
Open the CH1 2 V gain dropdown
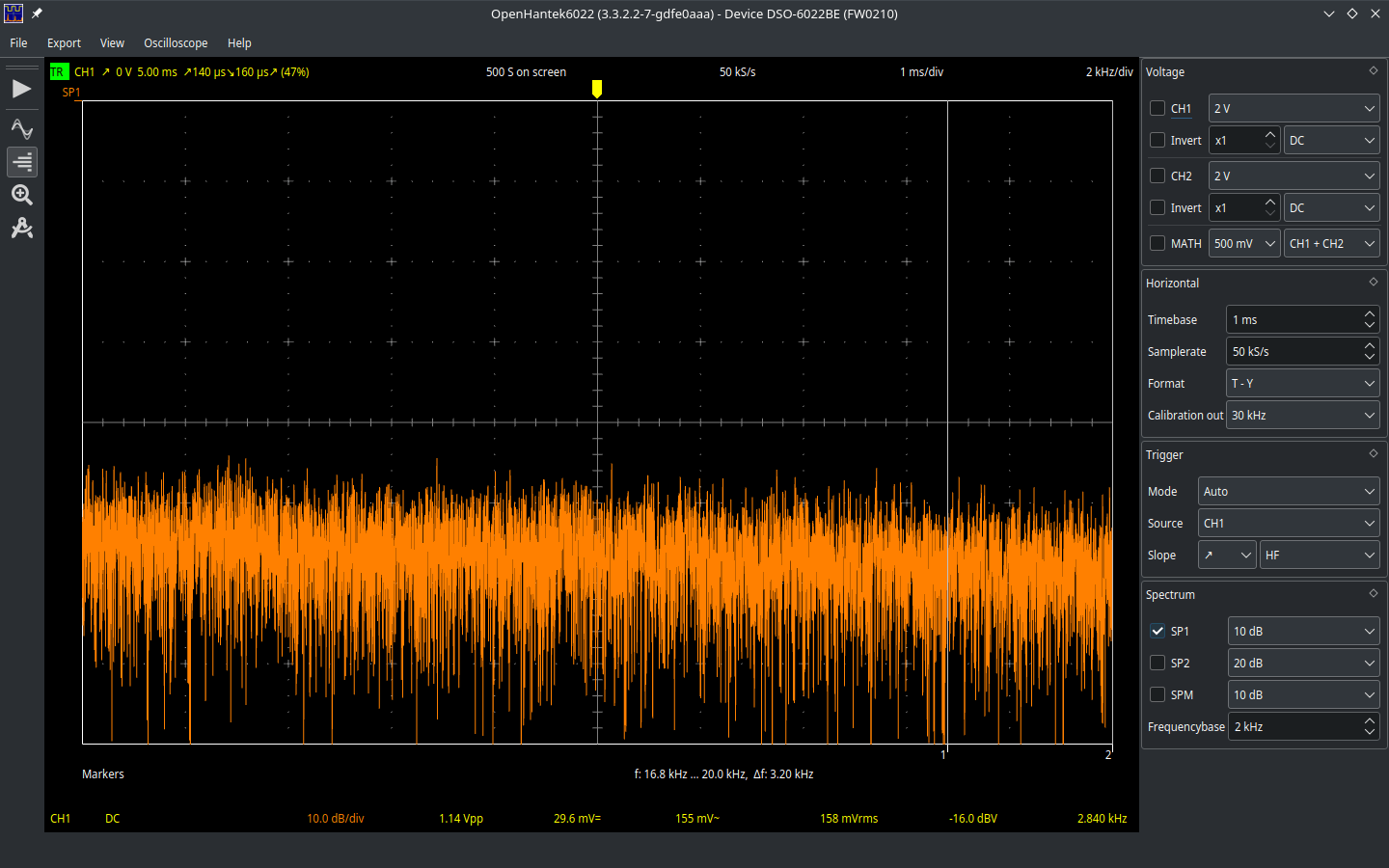coord(1294,108)
